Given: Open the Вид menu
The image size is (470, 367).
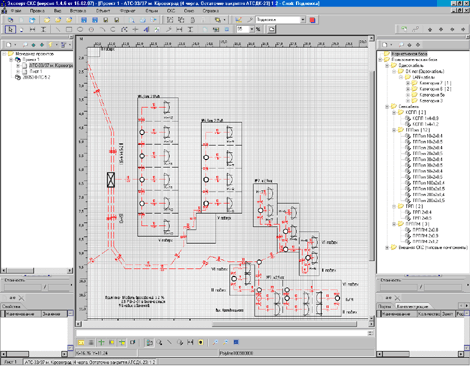Looking at the screenshot, I should [x=58, y=11].
